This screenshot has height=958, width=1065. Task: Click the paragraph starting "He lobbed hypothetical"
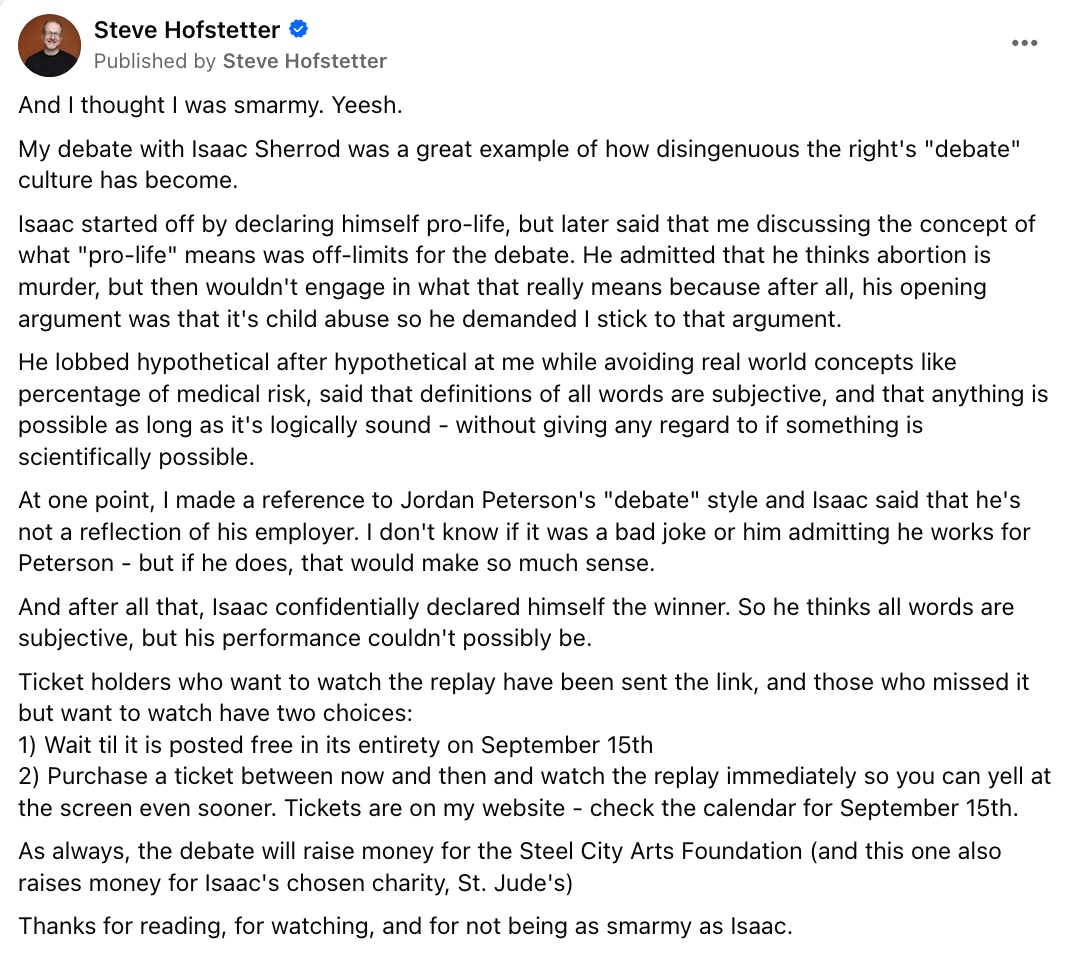(x=533, y=410)
